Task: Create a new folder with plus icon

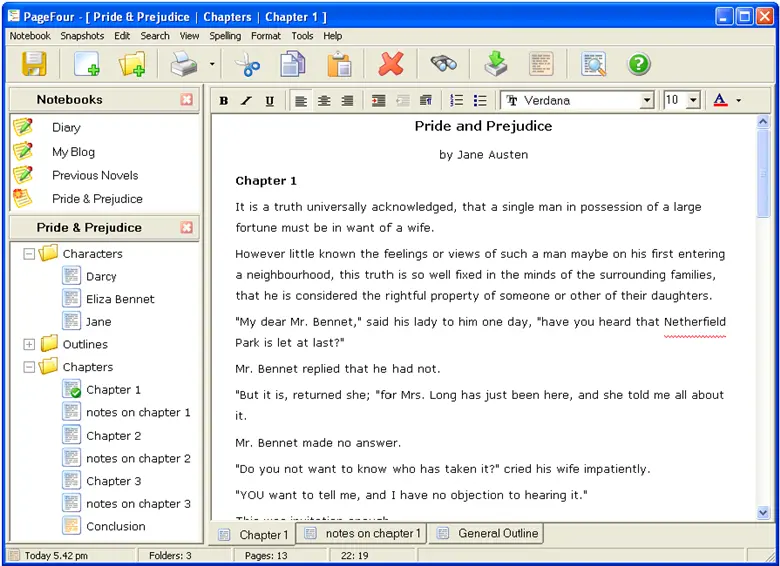Action: [132, 64]
